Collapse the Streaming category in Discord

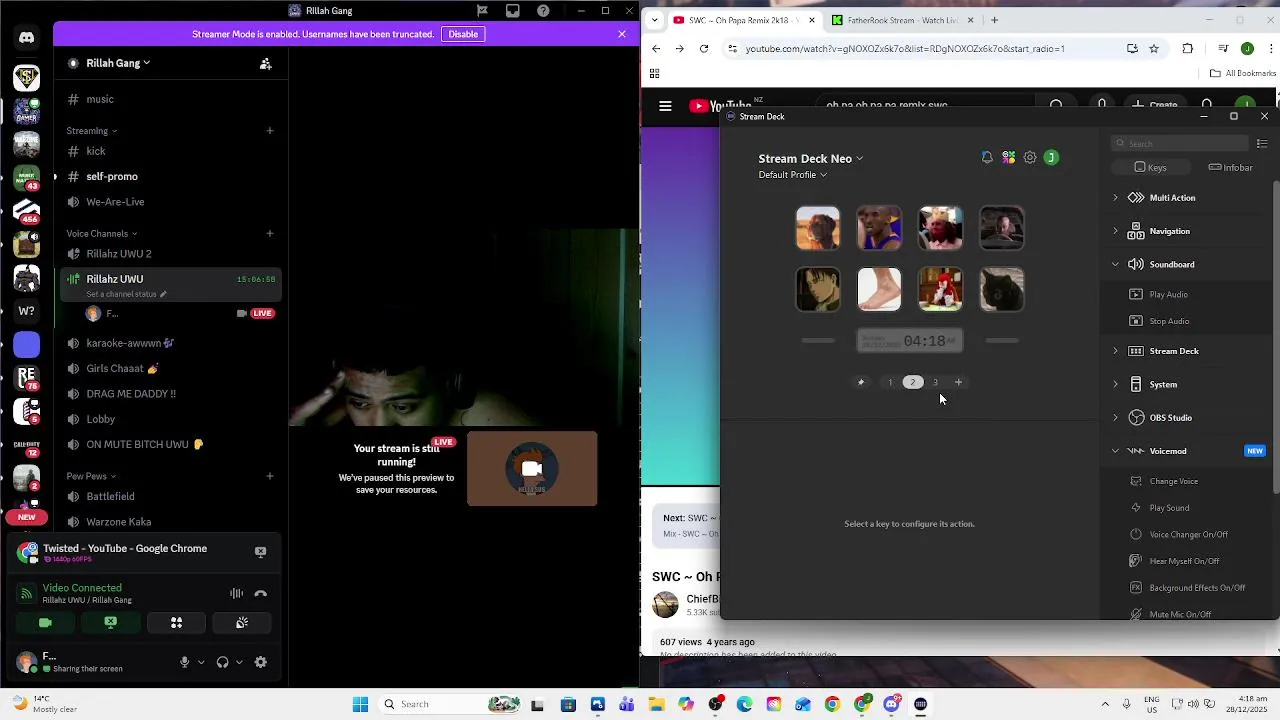92,131
